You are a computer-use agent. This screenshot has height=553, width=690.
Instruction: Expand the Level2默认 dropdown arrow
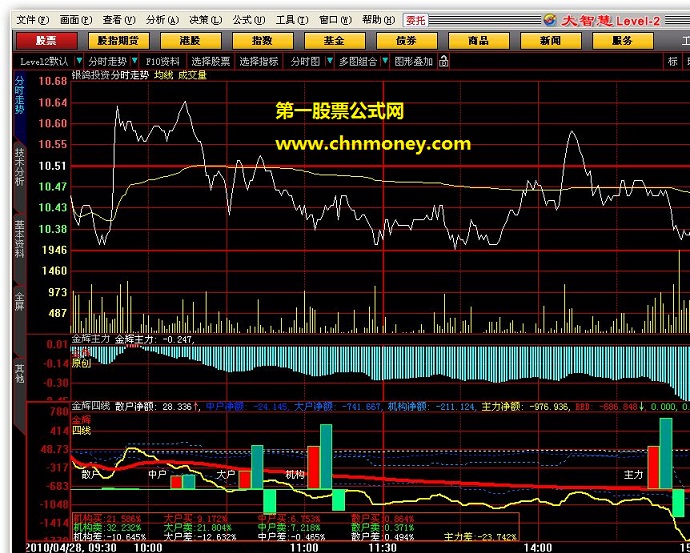click(x=79, y=61)
